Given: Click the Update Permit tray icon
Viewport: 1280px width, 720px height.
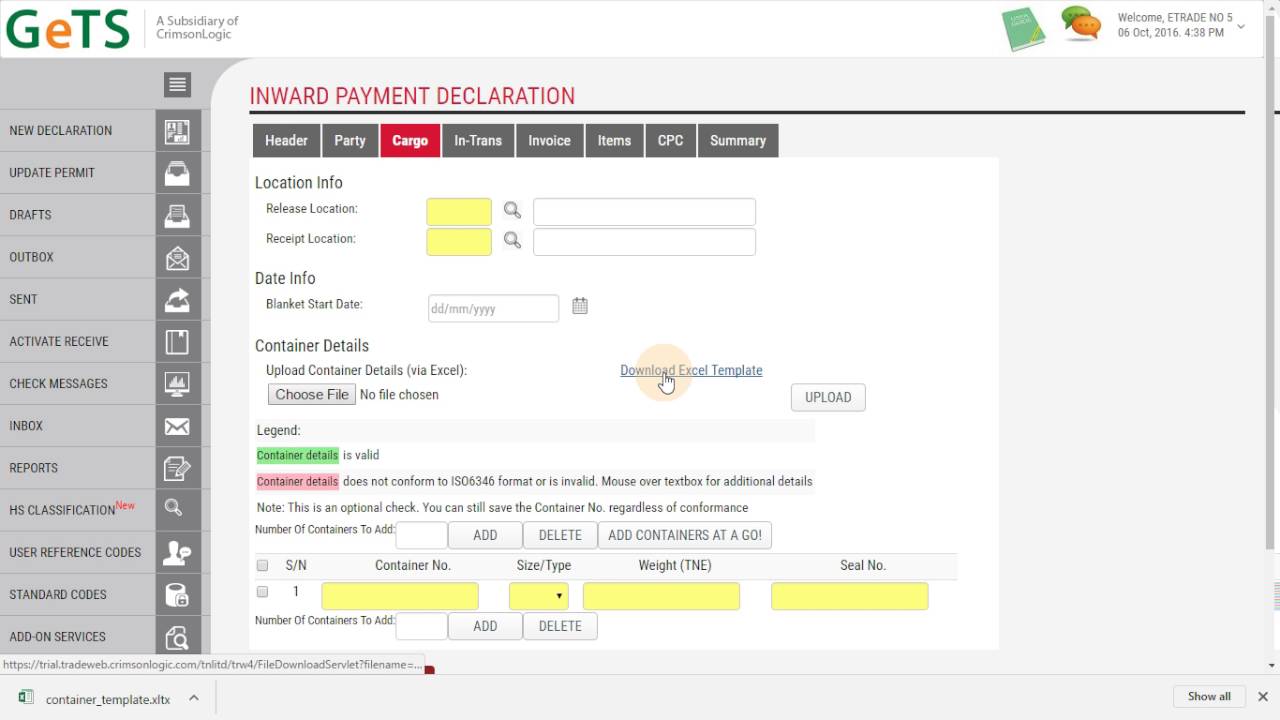Looking at the screenshot, I should 177,172.
